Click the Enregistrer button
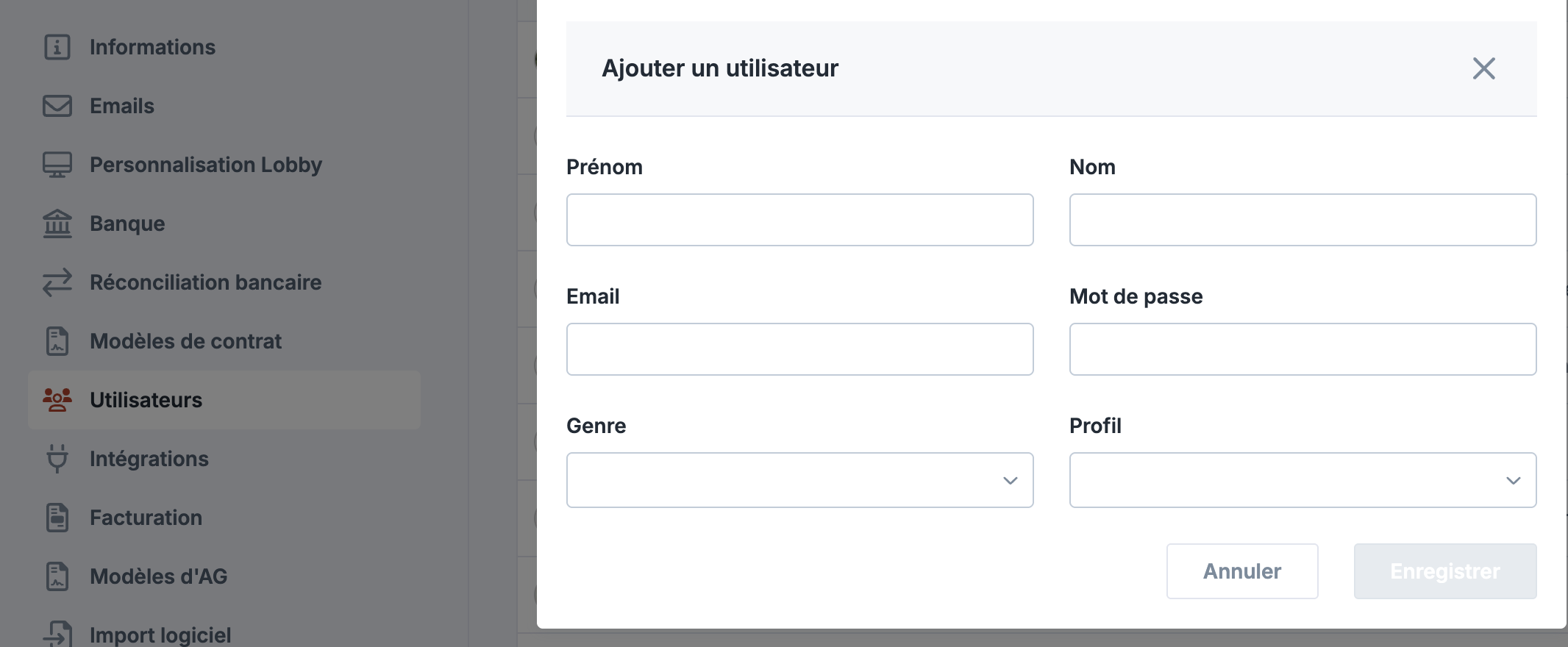 (x=1444, y=571)
